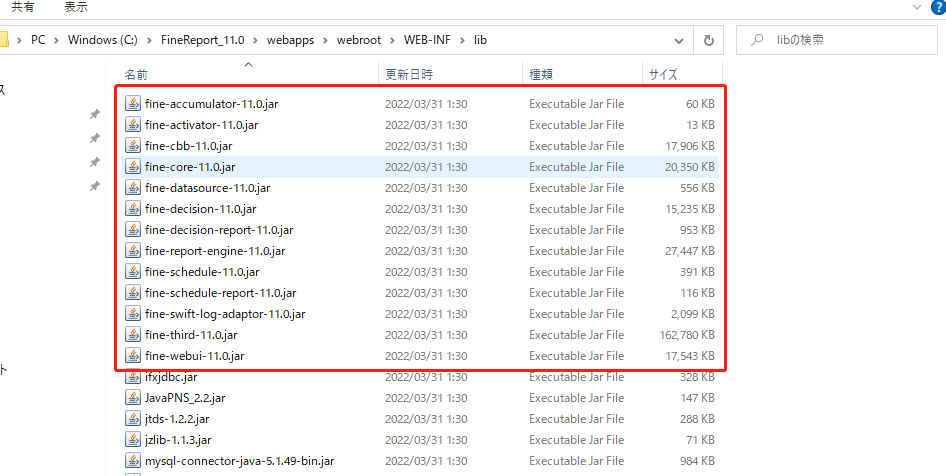Select file name fine-report-engine-11.0.jar

[215, 251]
